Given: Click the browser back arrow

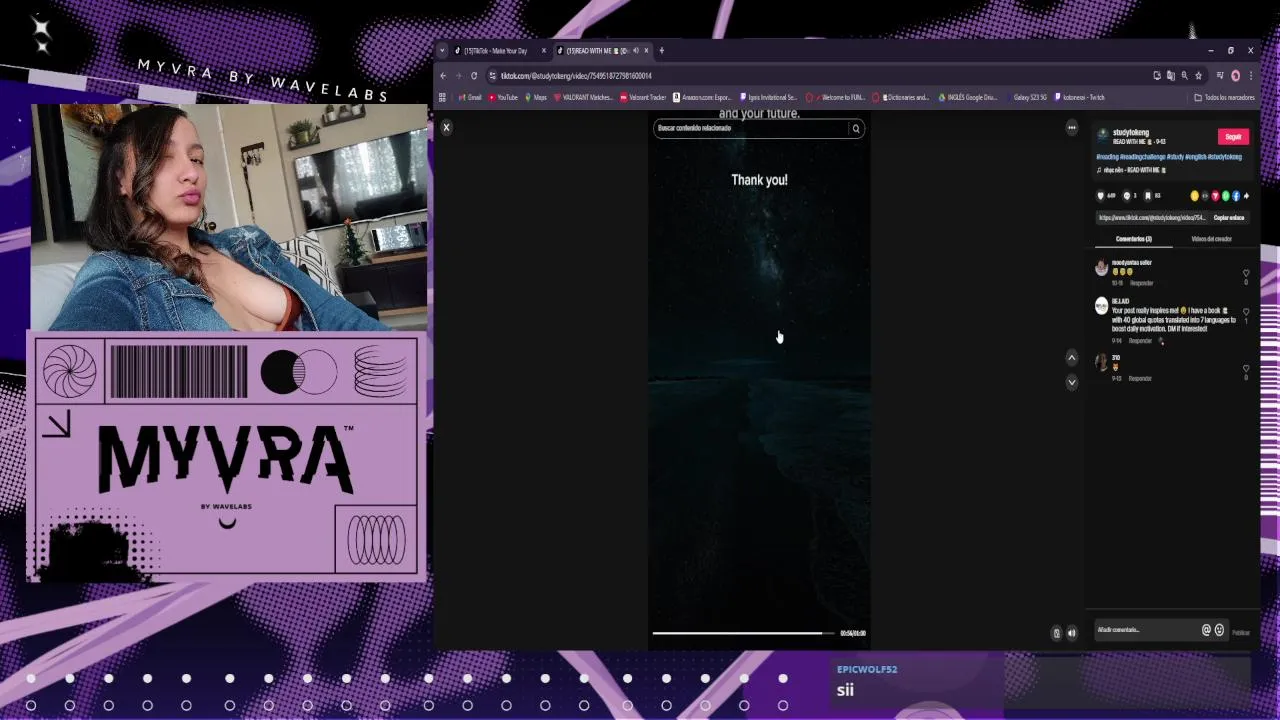Looking at the screenshot, I should (443, 76).
